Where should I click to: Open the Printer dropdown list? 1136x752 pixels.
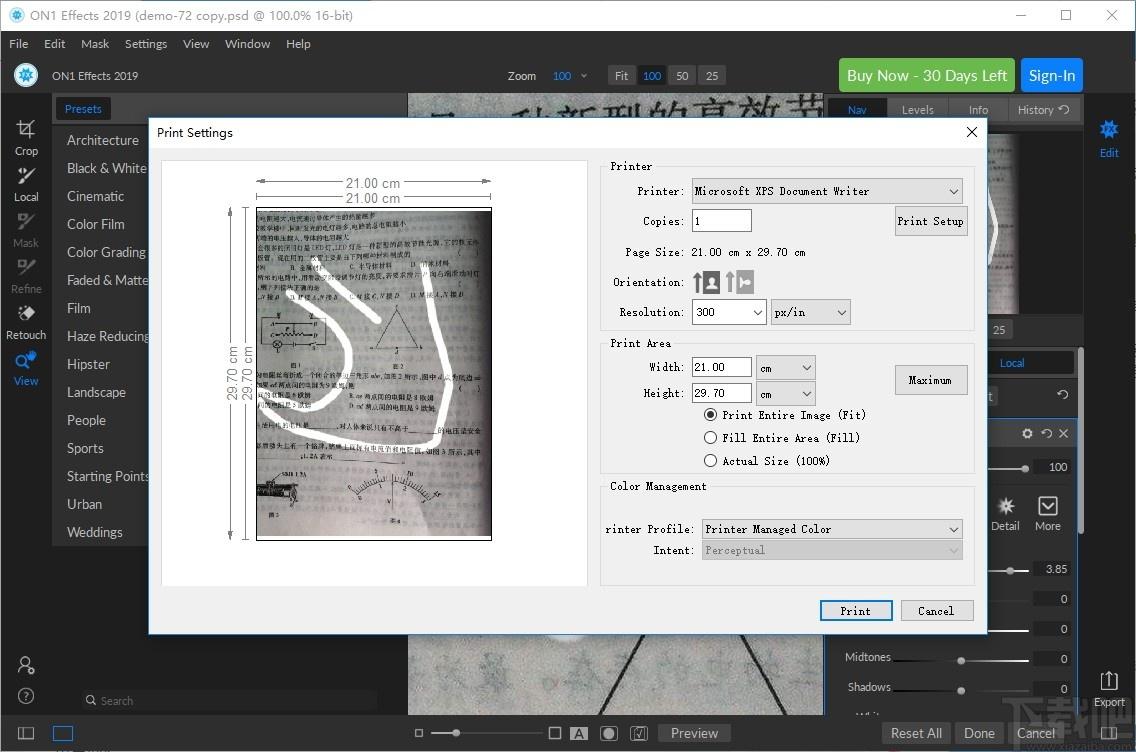pos(827,191)
